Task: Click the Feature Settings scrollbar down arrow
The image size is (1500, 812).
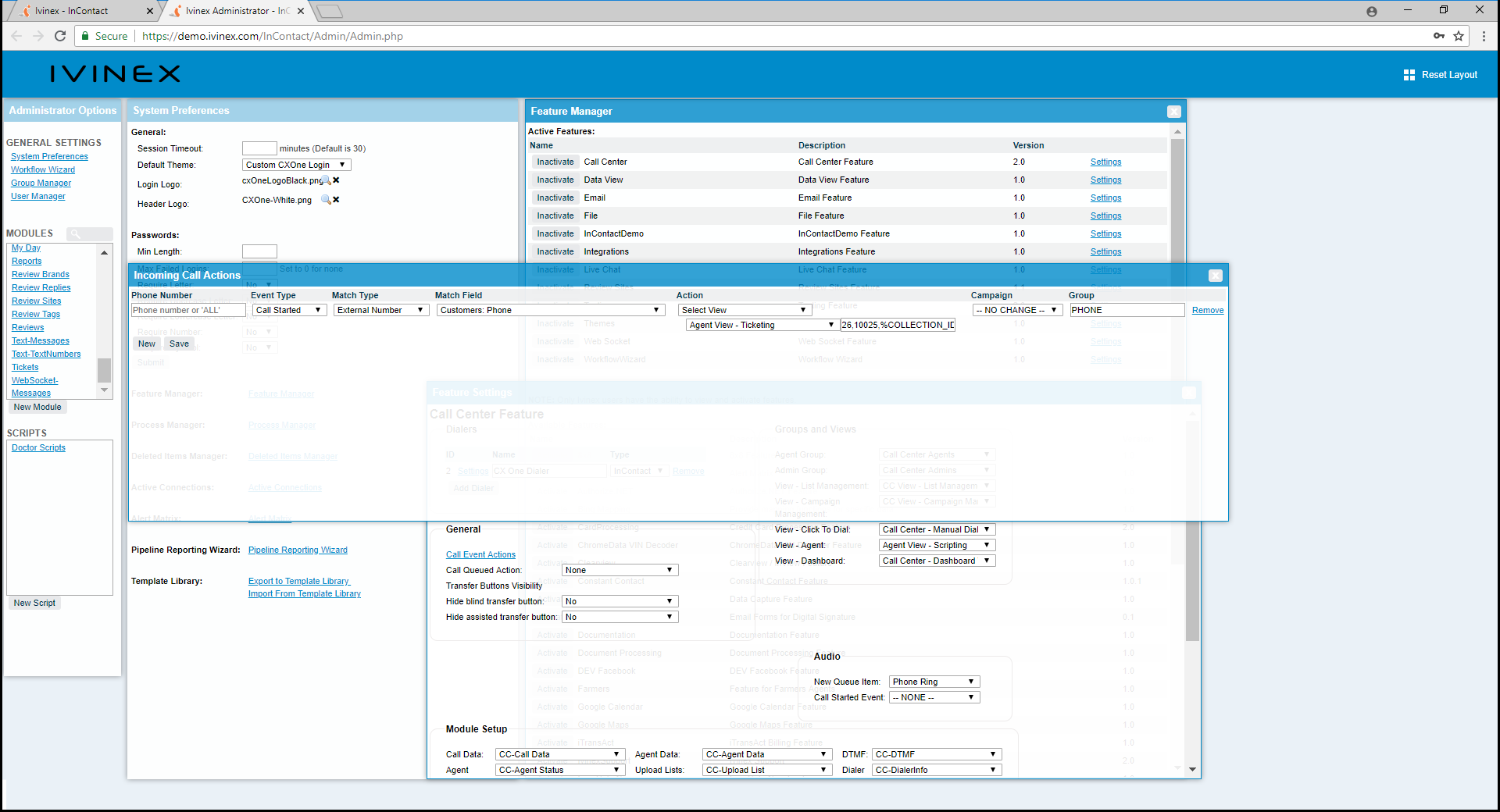Action: pyautogui.click(x=1192, y=770)
